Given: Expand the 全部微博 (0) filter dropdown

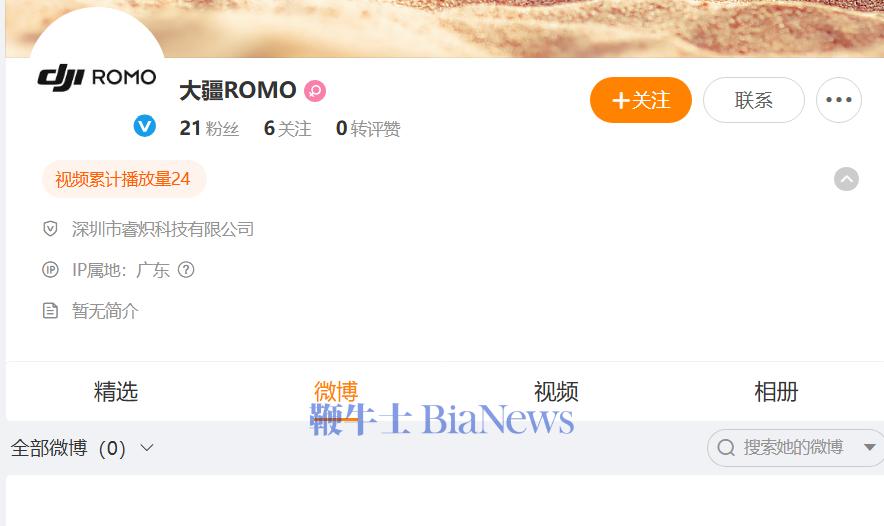Looking at the screenshot, I should pos(82,448).
